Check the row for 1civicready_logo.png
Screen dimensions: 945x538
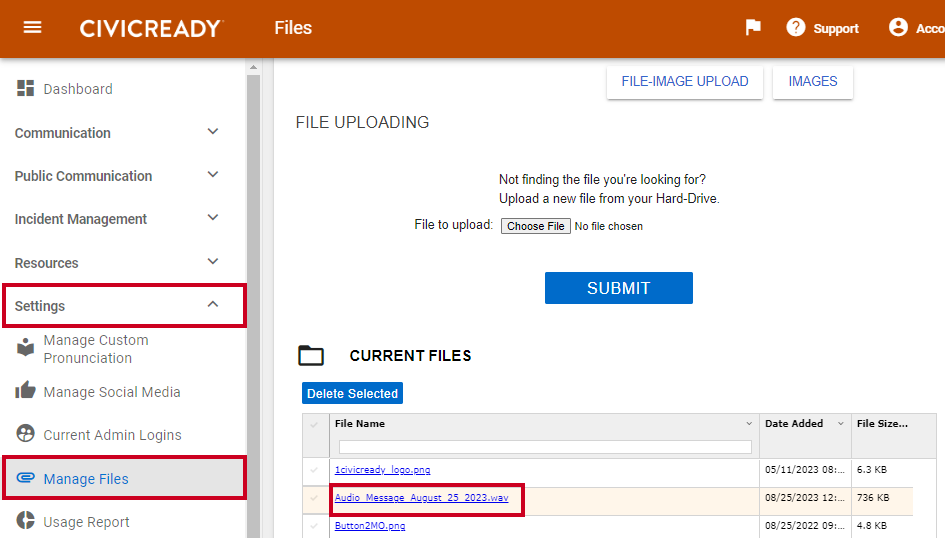(314, 470)
